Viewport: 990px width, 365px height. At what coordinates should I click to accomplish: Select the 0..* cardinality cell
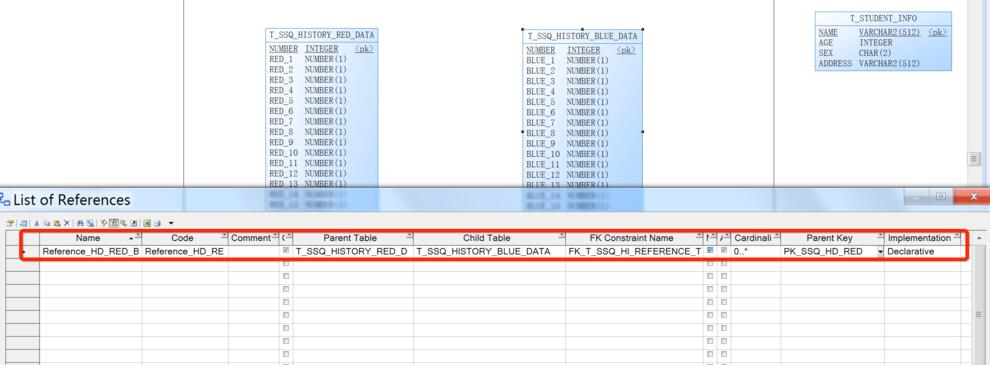[x=756, y=251]
